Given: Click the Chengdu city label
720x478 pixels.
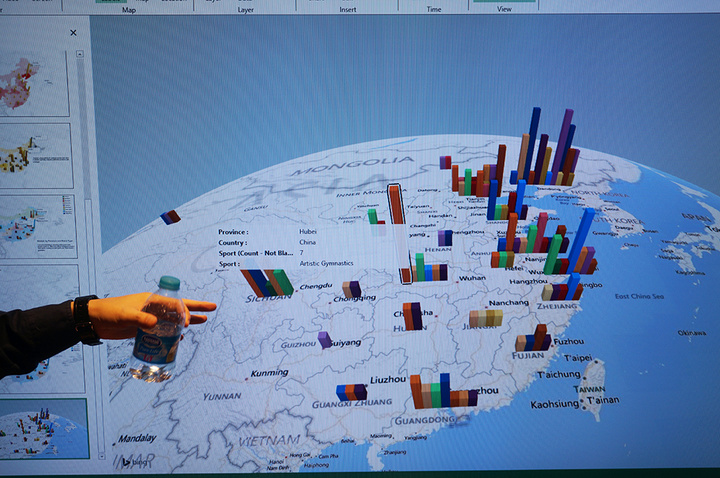Looking at the screenshot, I should pos(315,286).
